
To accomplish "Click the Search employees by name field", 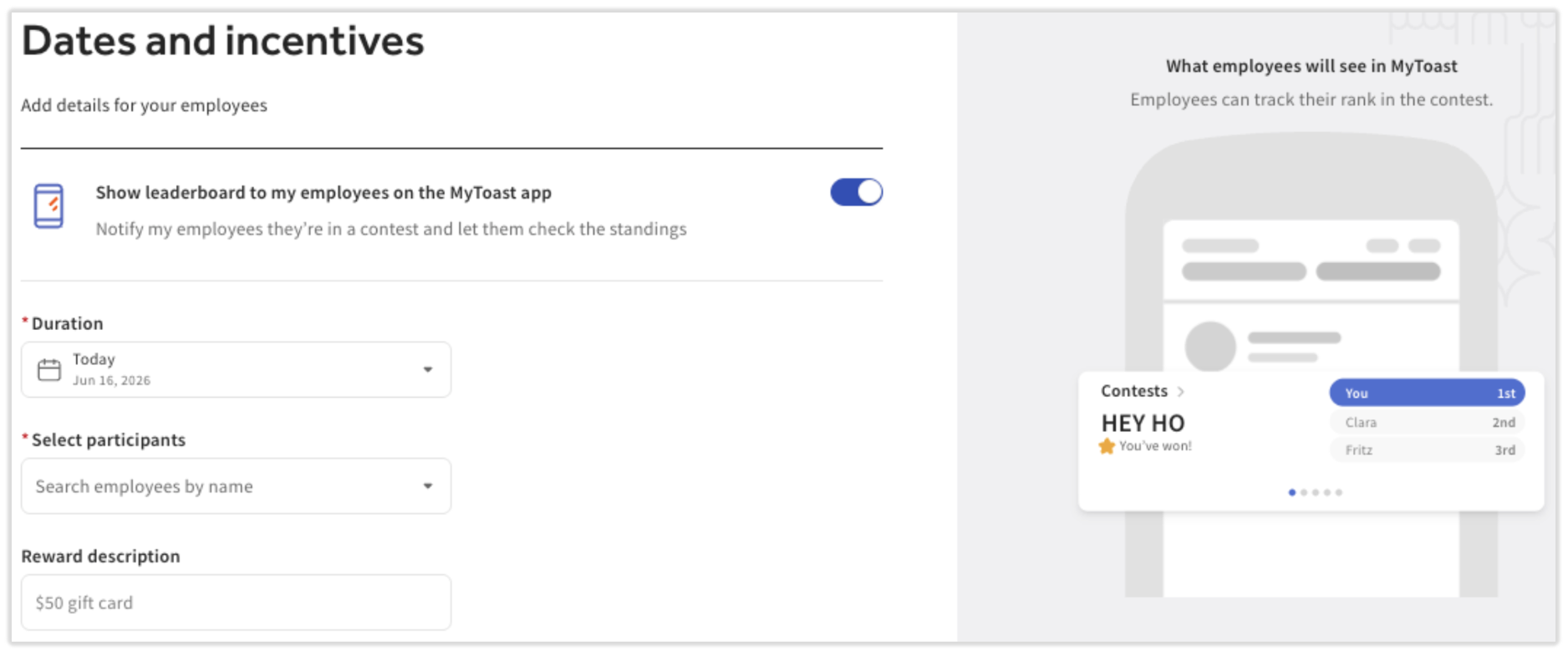I will click(236, 485).
